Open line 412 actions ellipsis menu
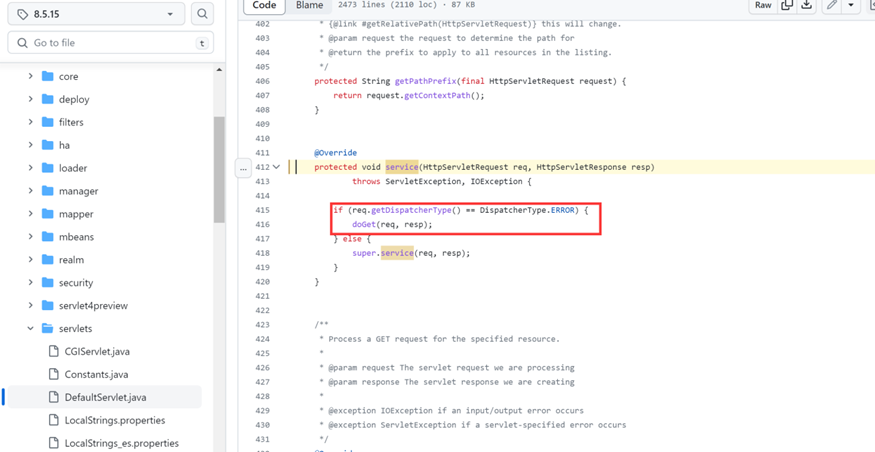Image resolution: width=875 pixels, height=452 pixels. pos(243,167)
